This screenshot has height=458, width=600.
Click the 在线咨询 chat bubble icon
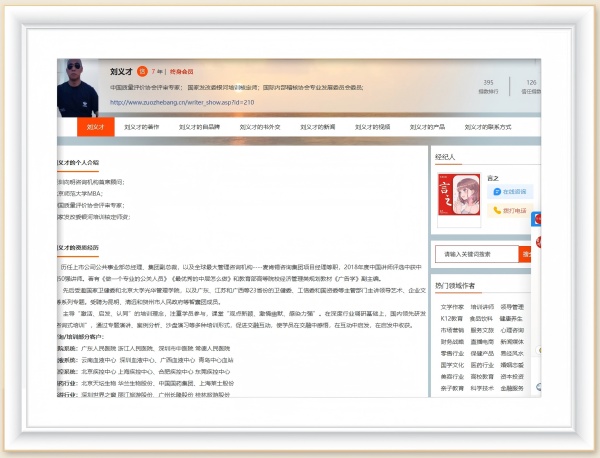point(496,191)
